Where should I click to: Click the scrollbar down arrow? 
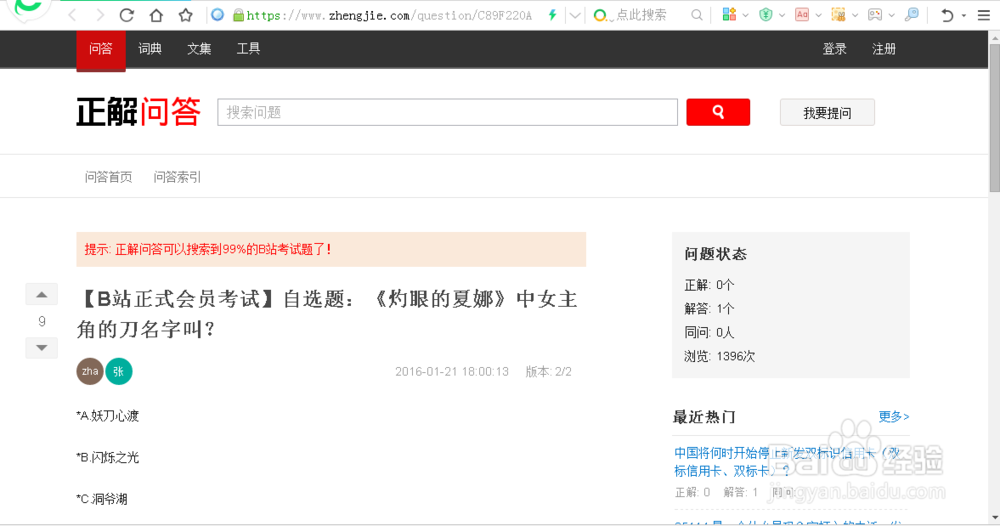pos(994,517)
